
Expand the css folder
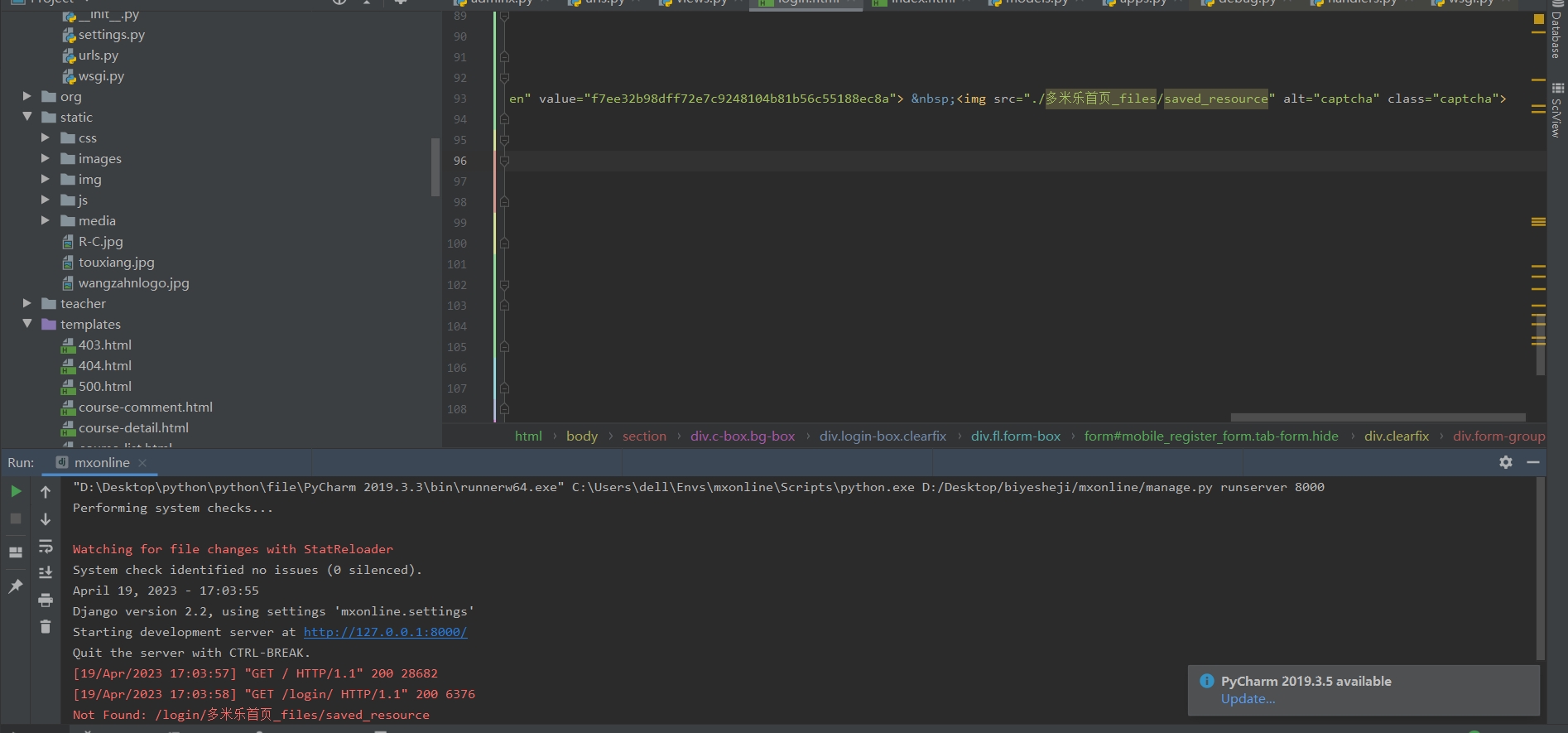pyautogui.click(x=46, y=137)
